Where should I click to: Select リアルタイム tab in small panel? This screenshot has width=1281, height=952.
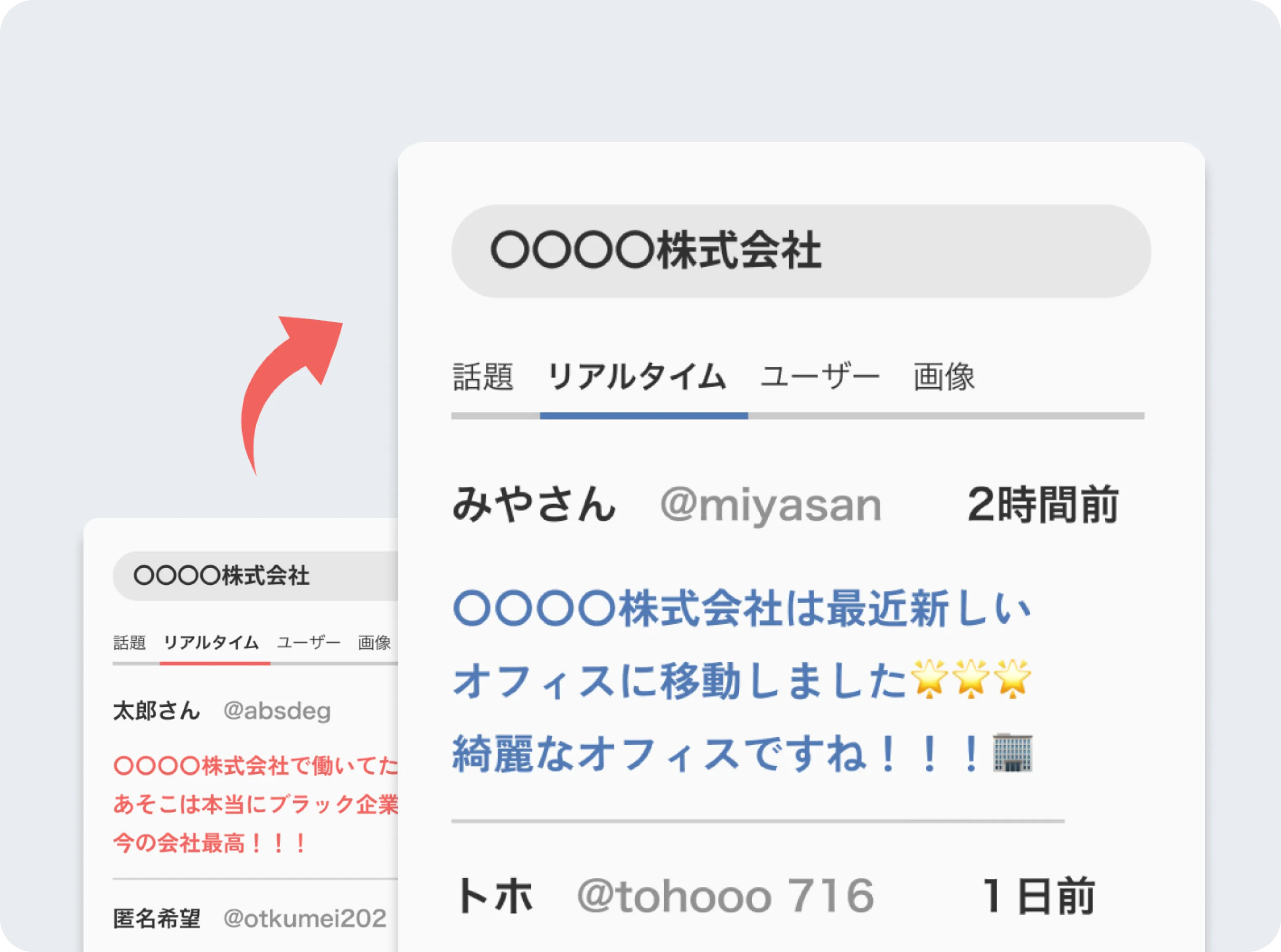[211, 642]
